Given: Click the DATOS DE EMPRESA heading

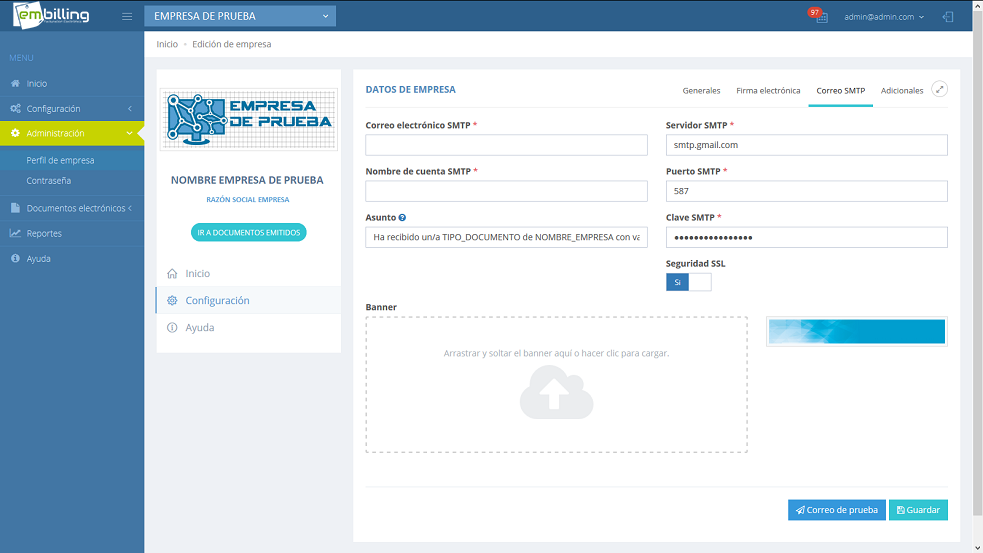Looking at the screenshot, I should (x=411, y=90).
